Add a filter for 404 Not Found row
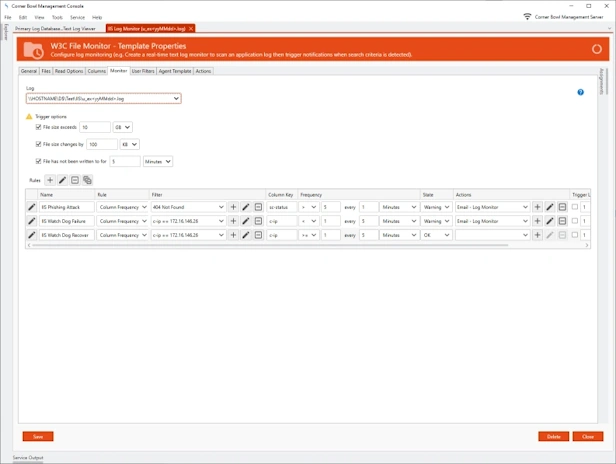The image size is (616, 464). pyautogui.click(x=234, y=207)
